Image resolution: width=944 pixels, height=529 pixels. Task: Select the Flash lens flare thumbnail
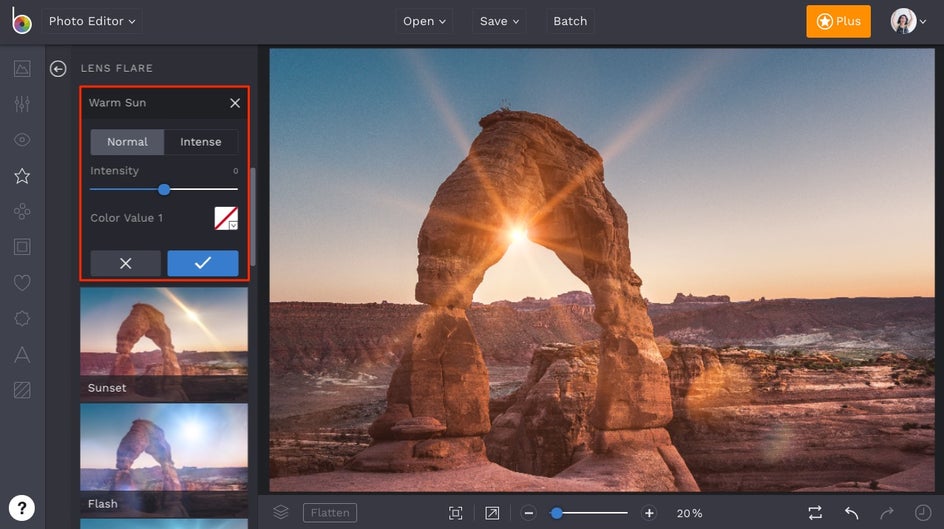pos(164,460)
